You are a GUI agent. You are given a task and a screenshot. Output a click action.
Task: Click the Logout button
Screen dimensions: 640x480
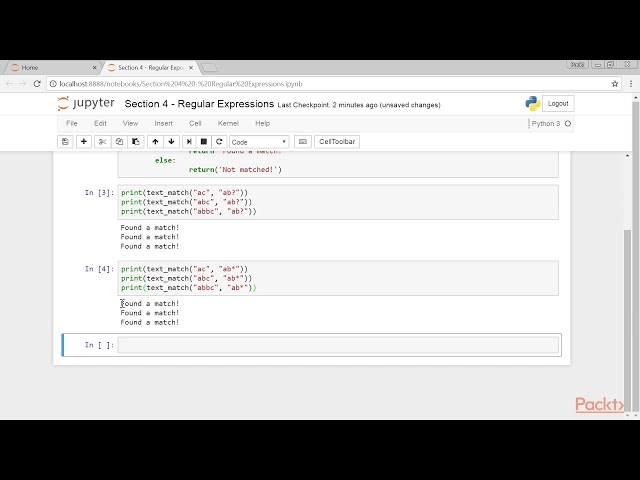[x=558, y=104]
